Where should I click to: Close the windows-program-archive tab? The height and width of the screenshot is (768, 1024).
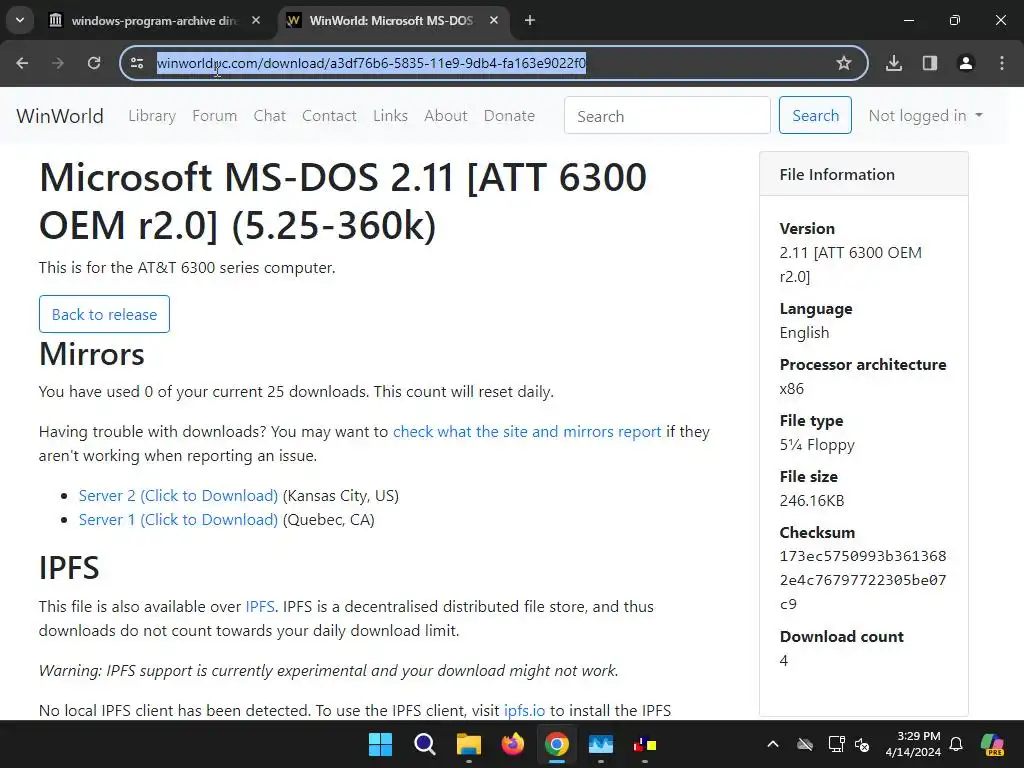[x=256, y=21]
